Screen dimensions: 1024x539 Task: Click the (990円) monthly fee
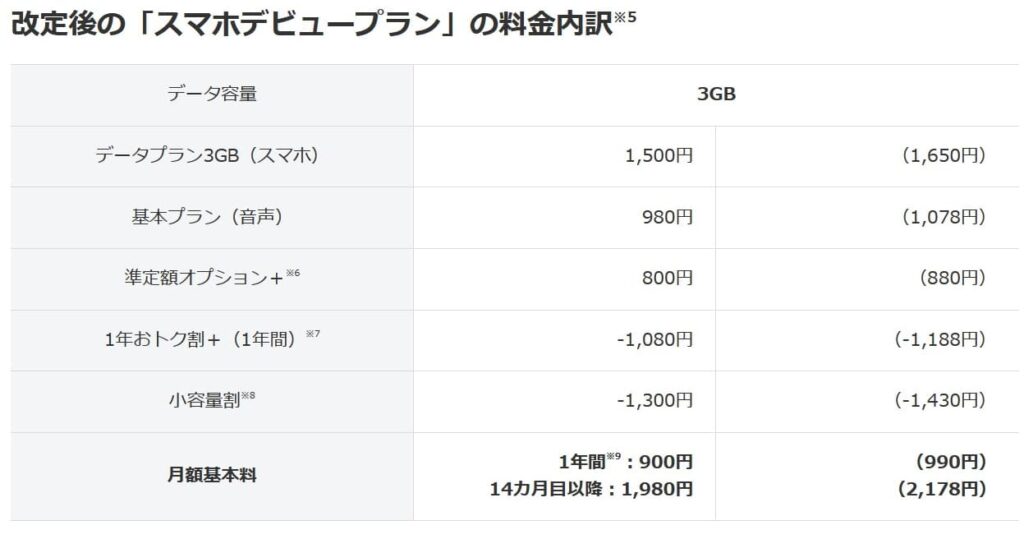(x=951, y=462)
